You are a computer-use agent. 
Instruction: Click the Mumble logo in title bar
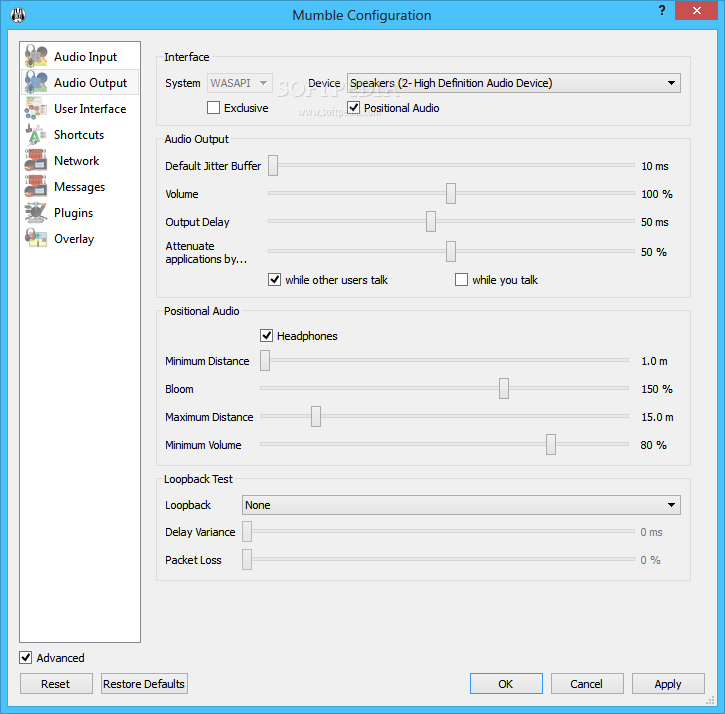[18, 15]
